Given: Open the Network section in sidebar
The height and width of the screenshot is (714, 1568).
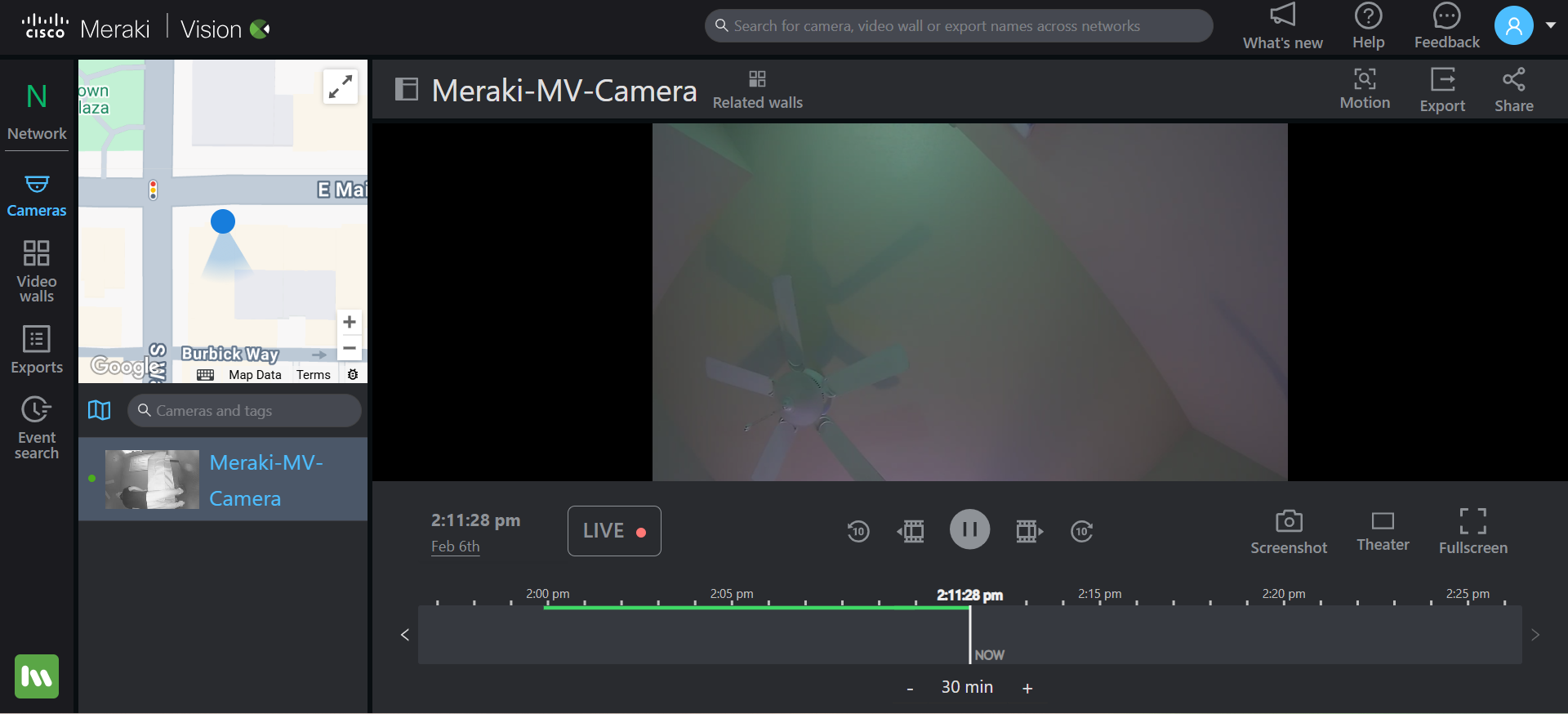Looking at the screenshot, I should [37, 112].
